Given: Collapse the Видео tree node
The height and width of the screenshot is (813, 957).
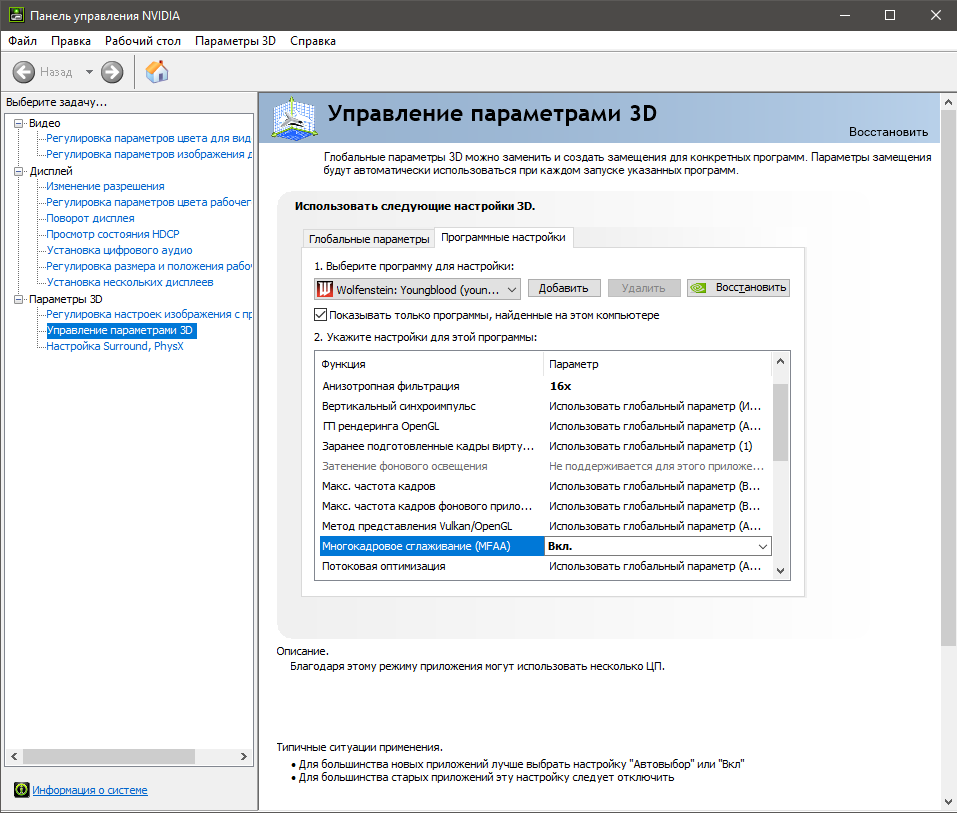Looking at the screenshot, I should click(x=18, y=123).
